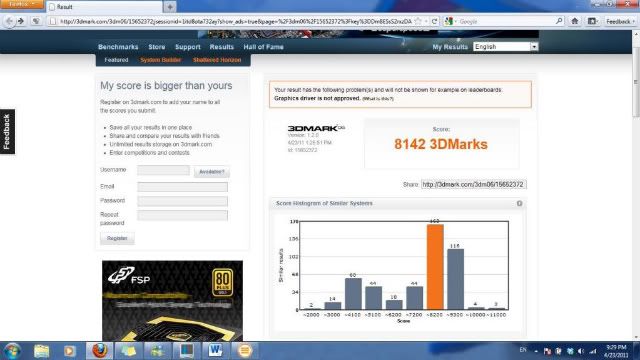Click the histogram panel info icon

point(519,203)
